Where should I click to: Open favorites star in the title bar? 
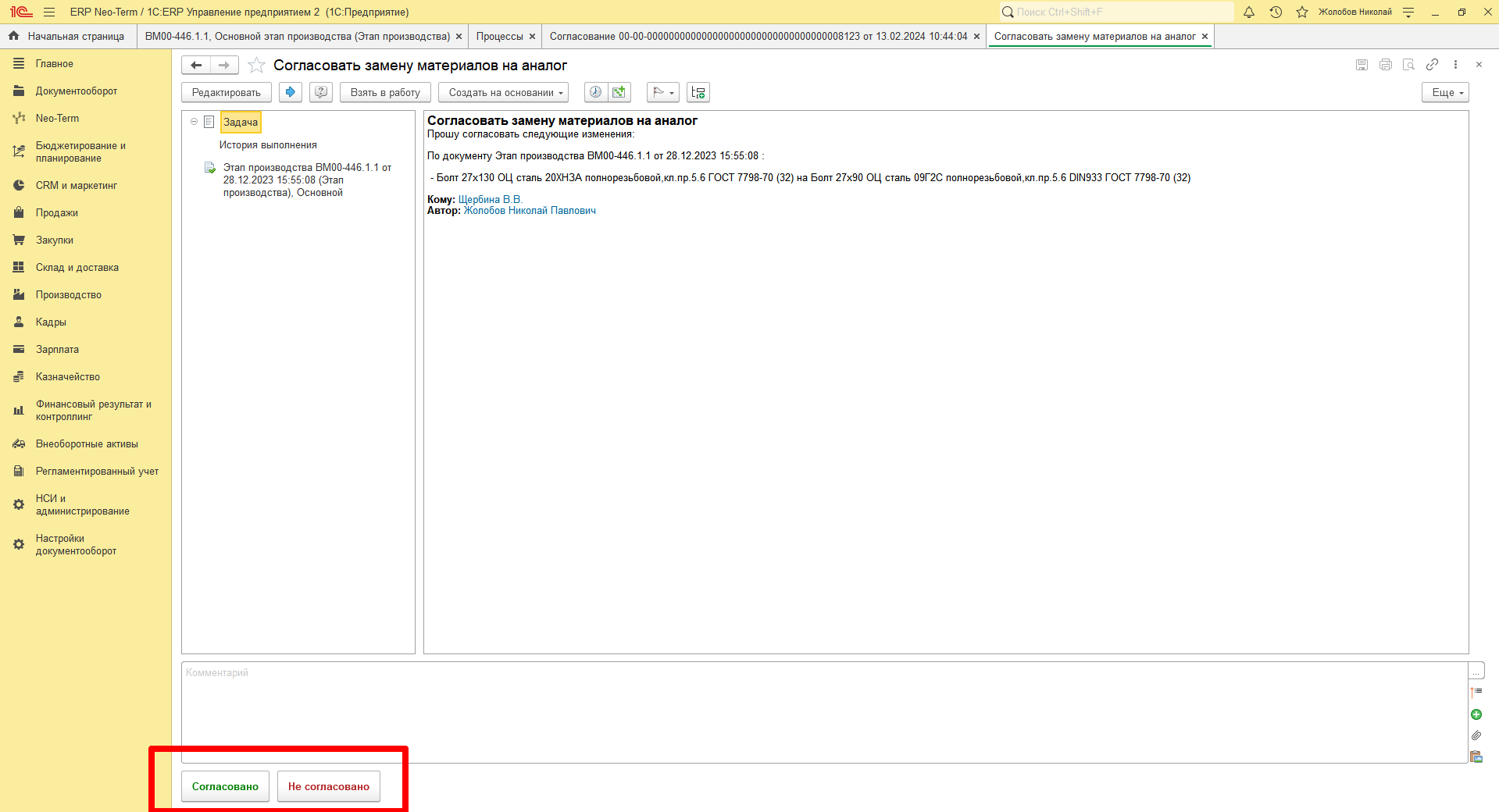coord(1302,12)
